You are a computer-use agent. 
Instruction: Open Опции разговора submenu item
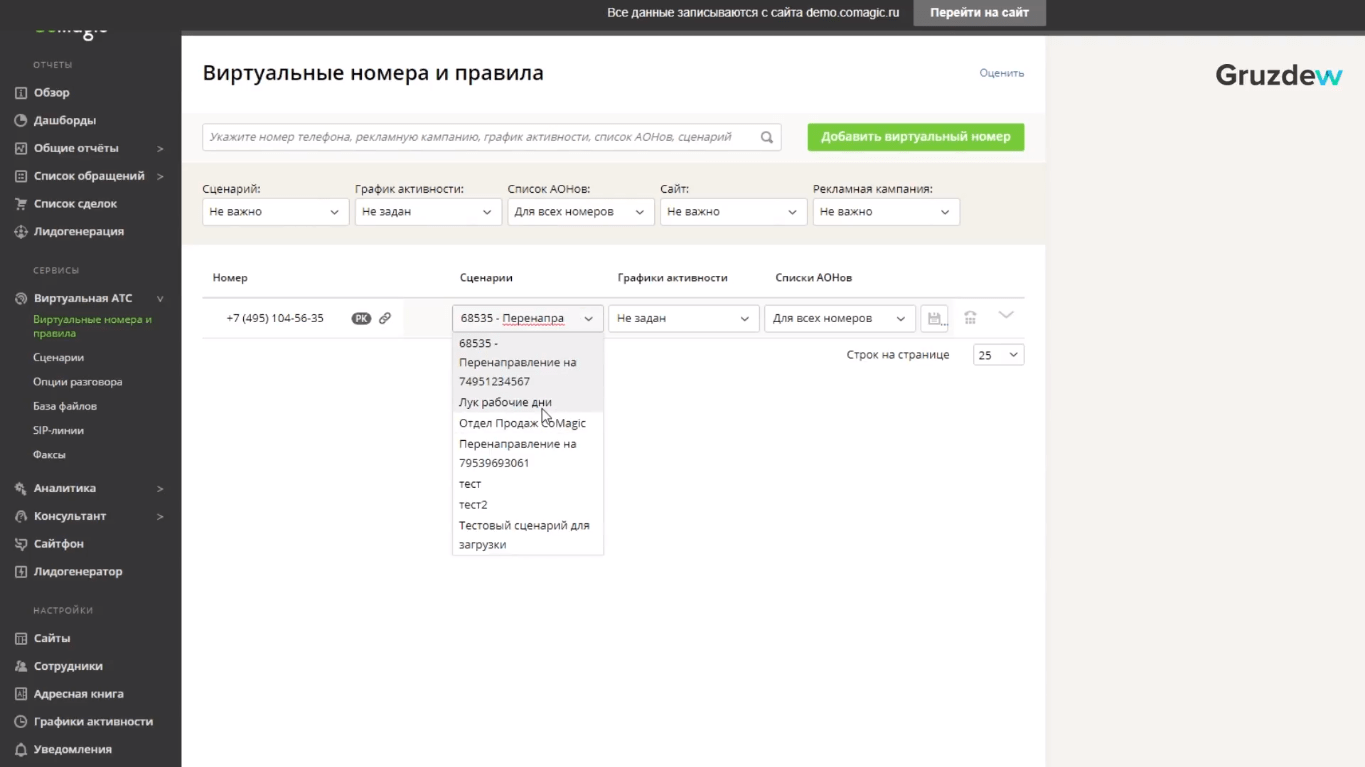click(78, 382)
